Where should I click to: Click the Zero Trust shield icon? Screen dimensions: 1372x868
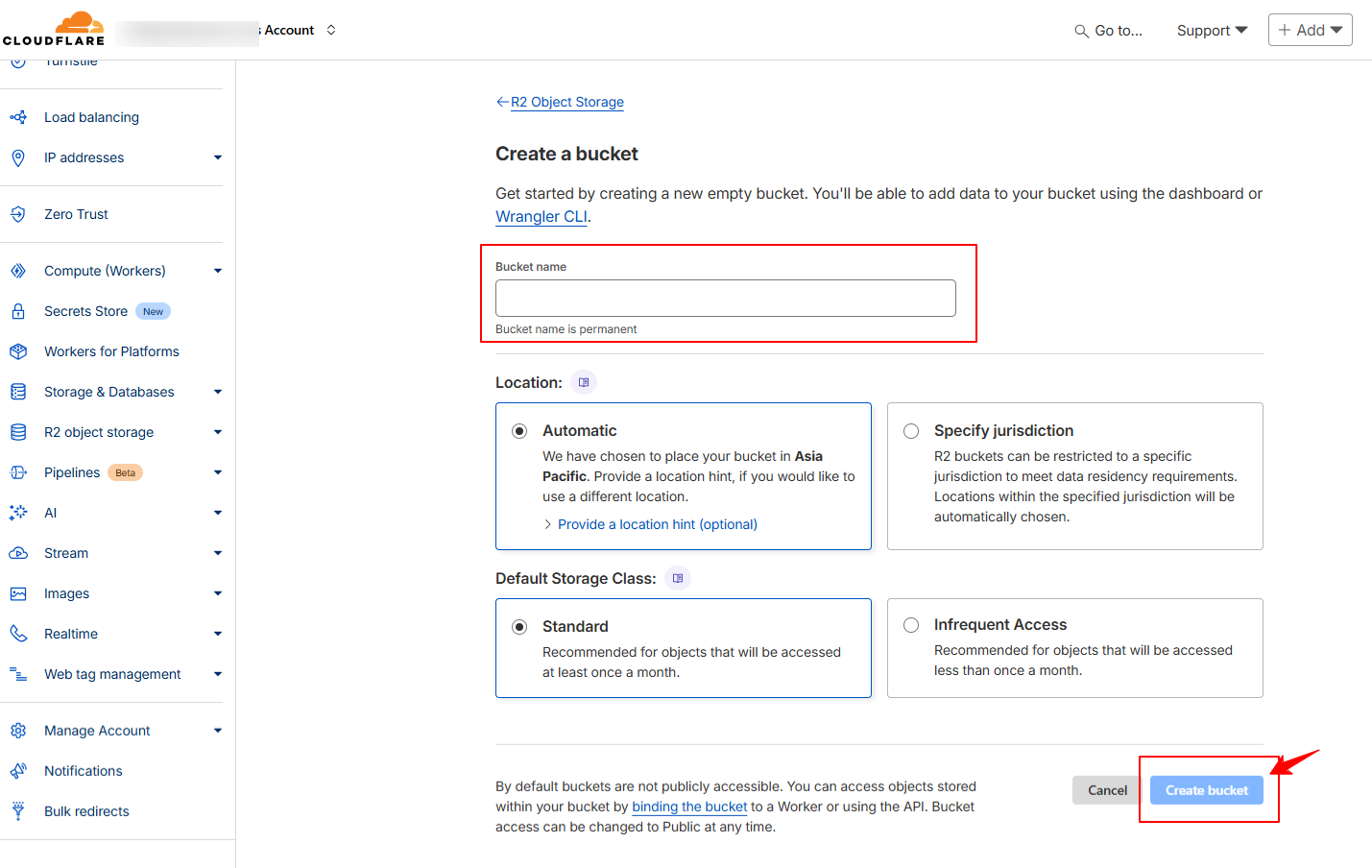point(18,214)
